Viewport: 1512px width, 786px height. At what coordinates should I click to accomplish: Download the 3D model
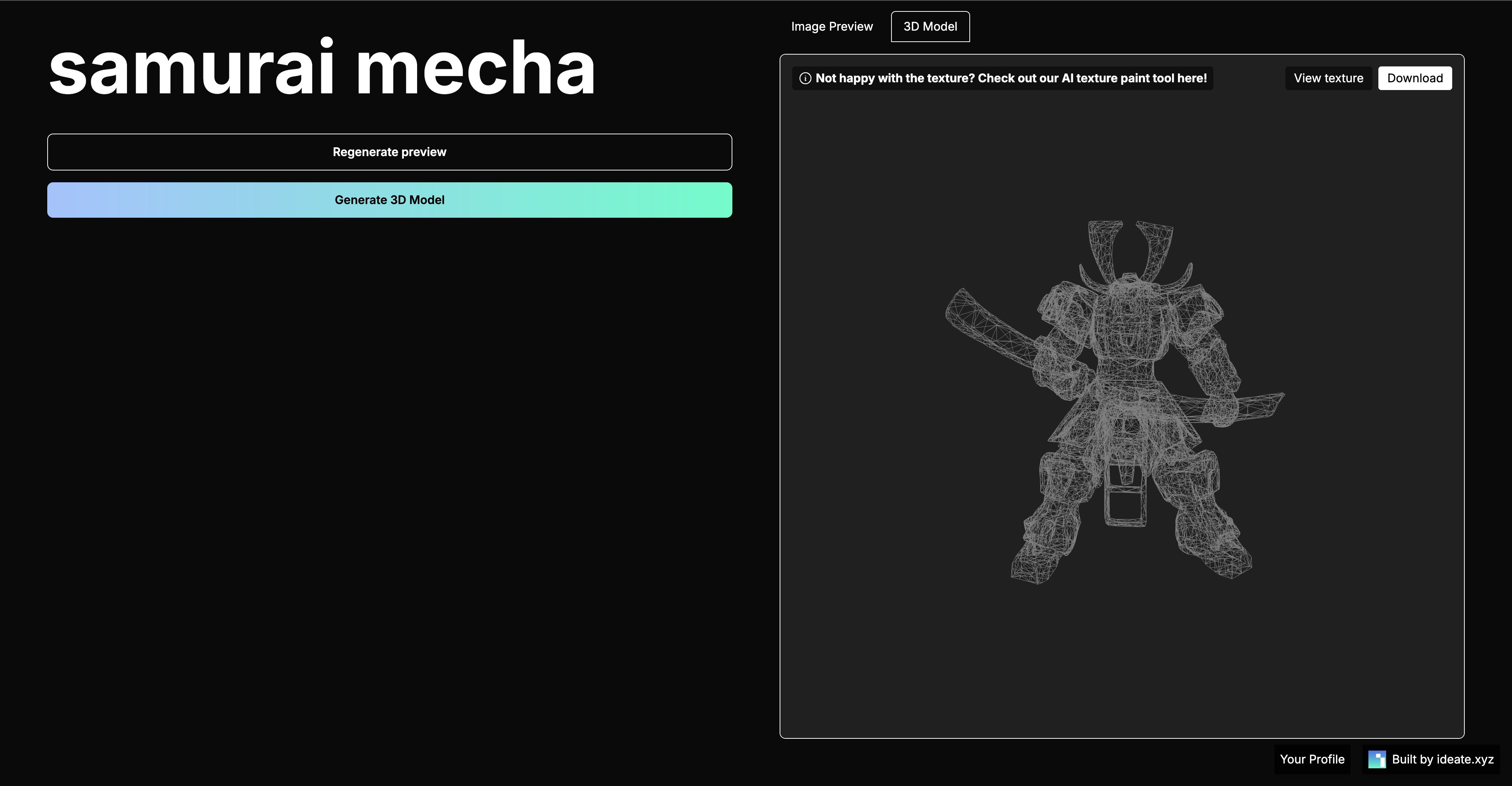coord(1414,79)
